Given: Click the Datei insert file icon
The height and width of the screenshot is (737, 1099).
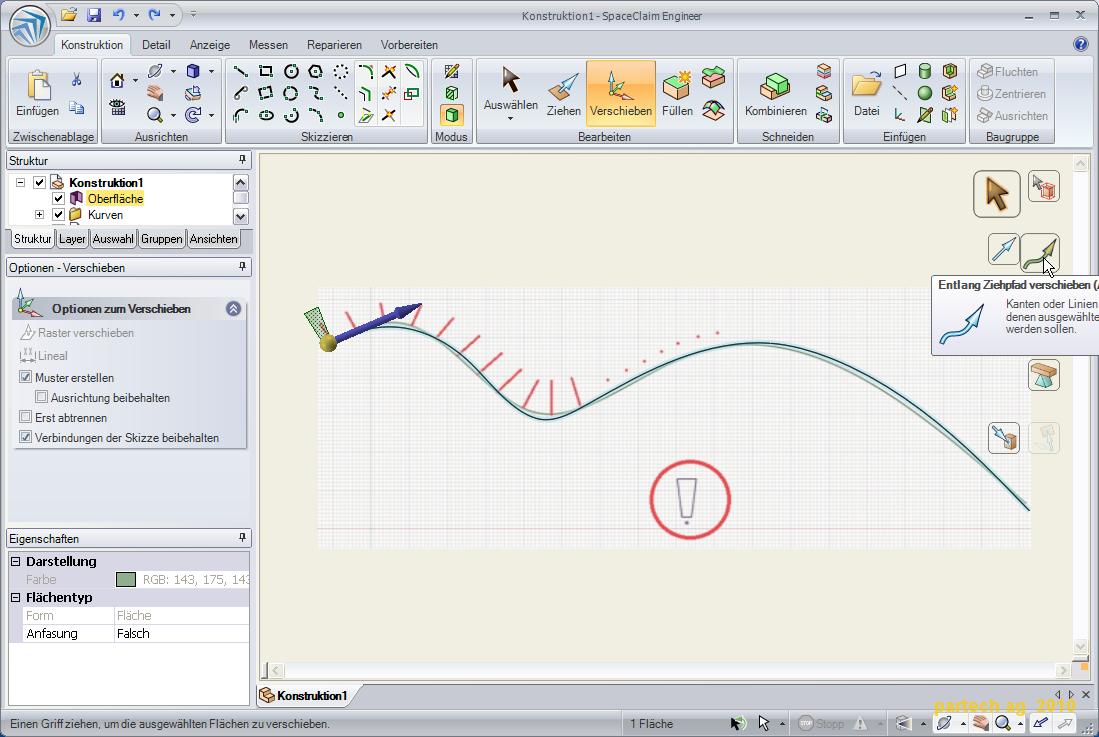Looking at the screenshot, I should tap(866, 94).
